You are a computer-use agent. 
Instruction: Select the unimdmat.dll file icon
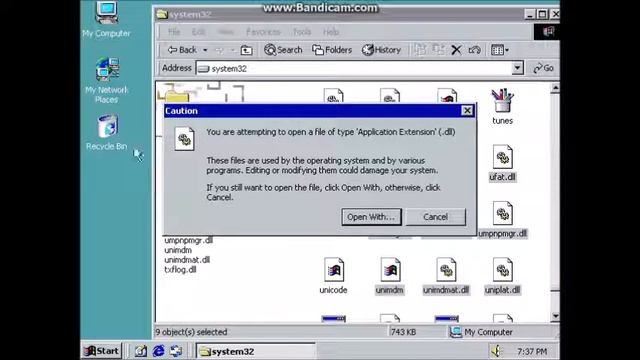(446, 276)
